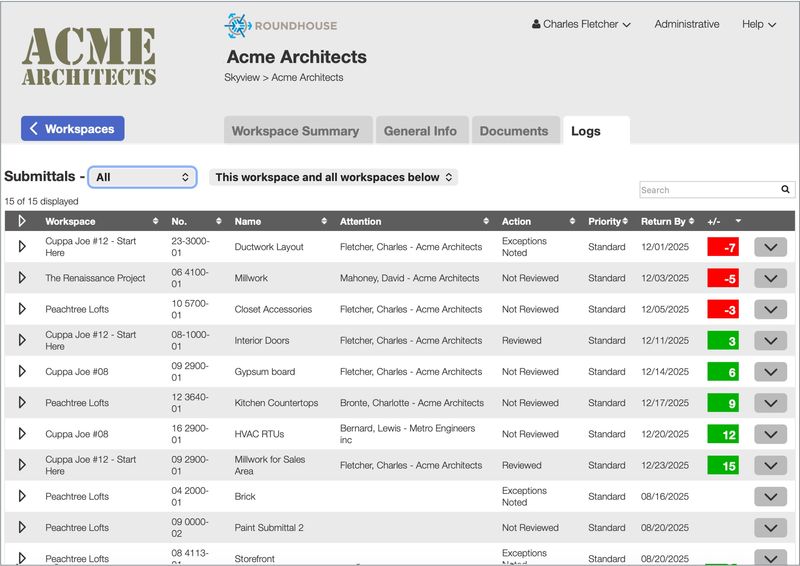This screenshot has width=800, height=566.
Task: Switch to the Documents tab
Action: pos(515,131)
